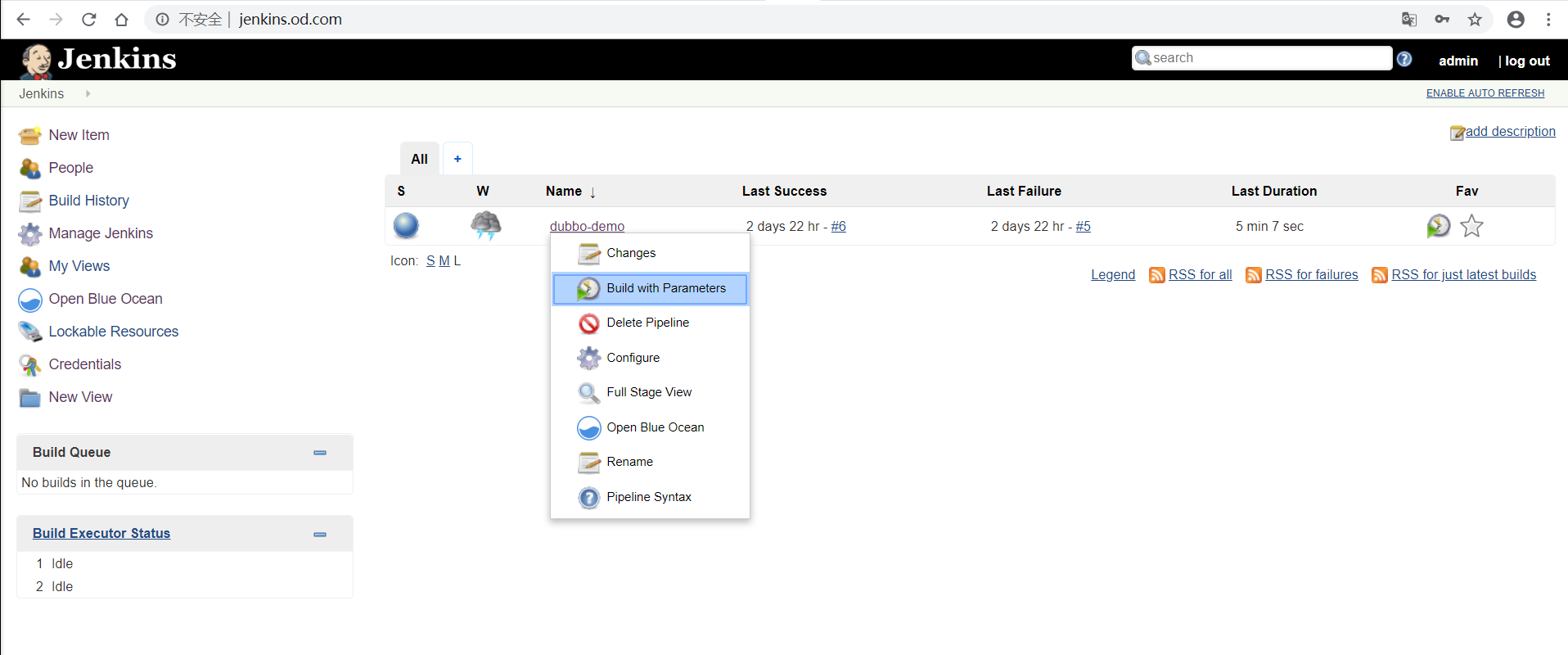Open the dubbo-demo job link
This screenshot has width=1568, height=655.
[x=587, y=226]
